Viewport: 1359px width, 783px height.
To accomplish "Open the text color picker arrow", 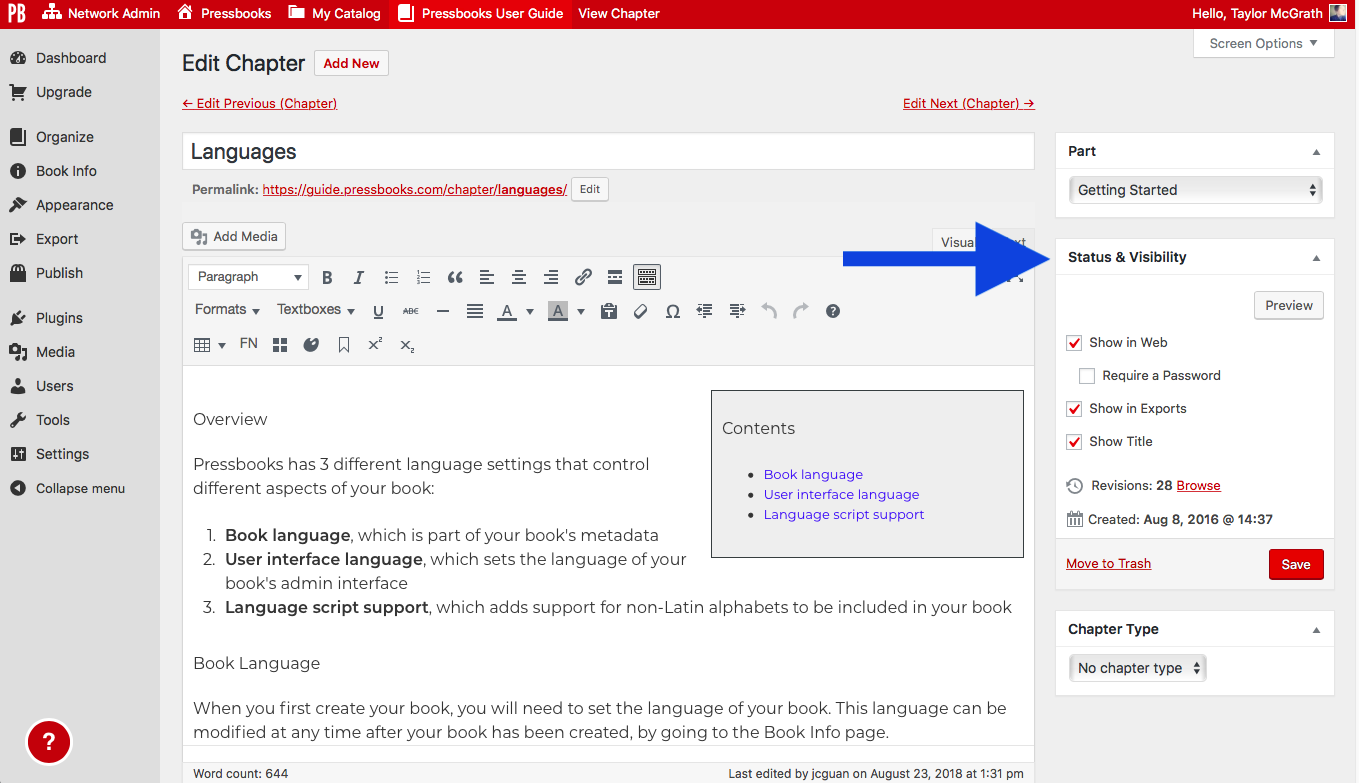I will pyautogui.click(x=530, y=311).
